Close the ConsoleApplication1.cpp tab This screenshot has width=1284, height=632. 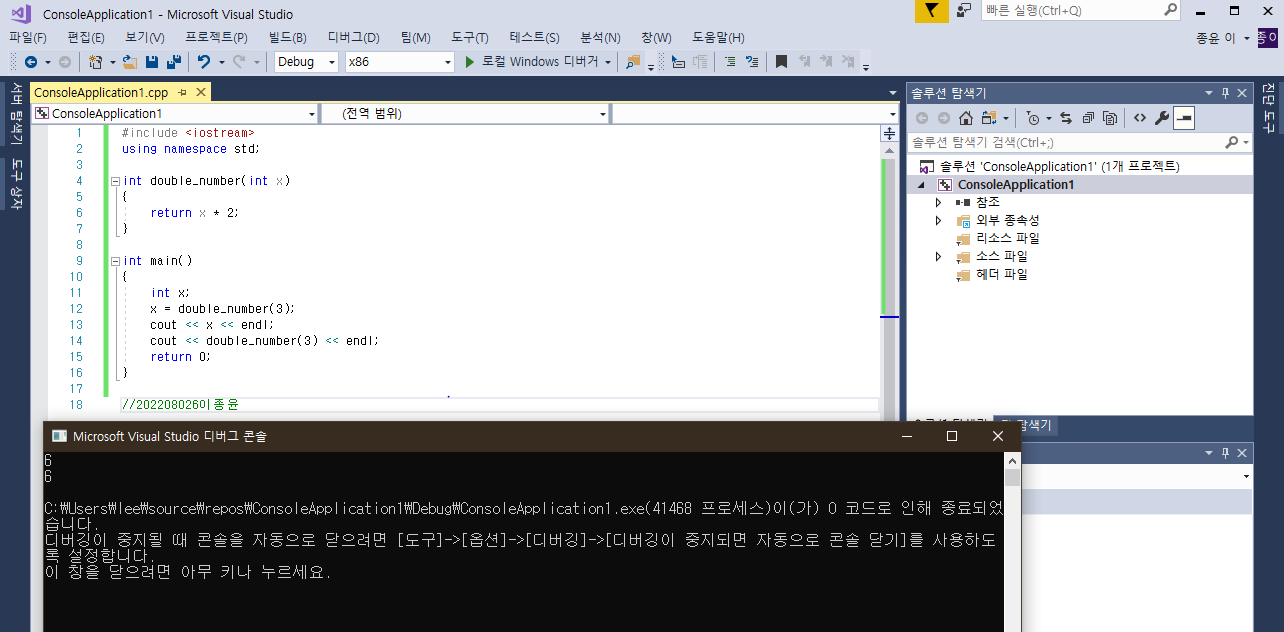click(200, 92)
